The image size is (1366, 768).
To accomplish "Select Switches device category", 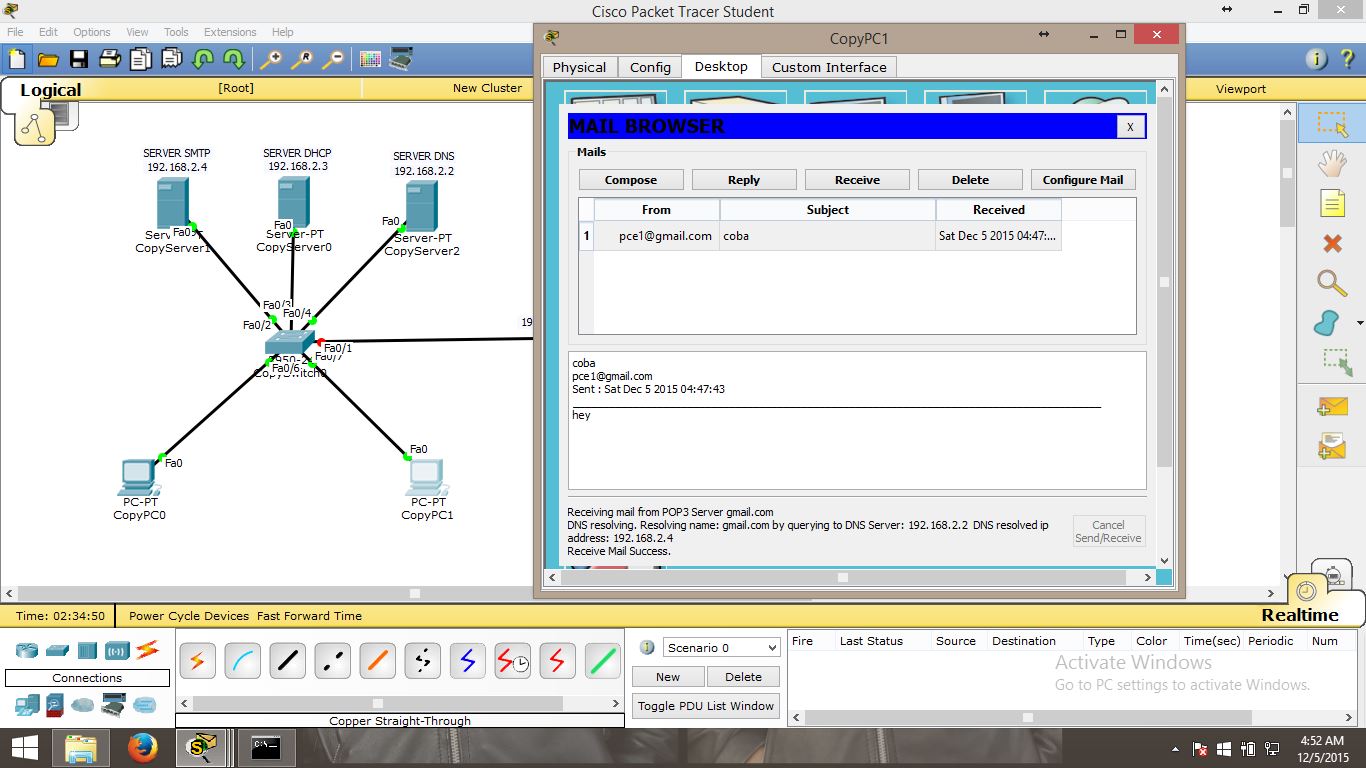I will click(57, 650).
